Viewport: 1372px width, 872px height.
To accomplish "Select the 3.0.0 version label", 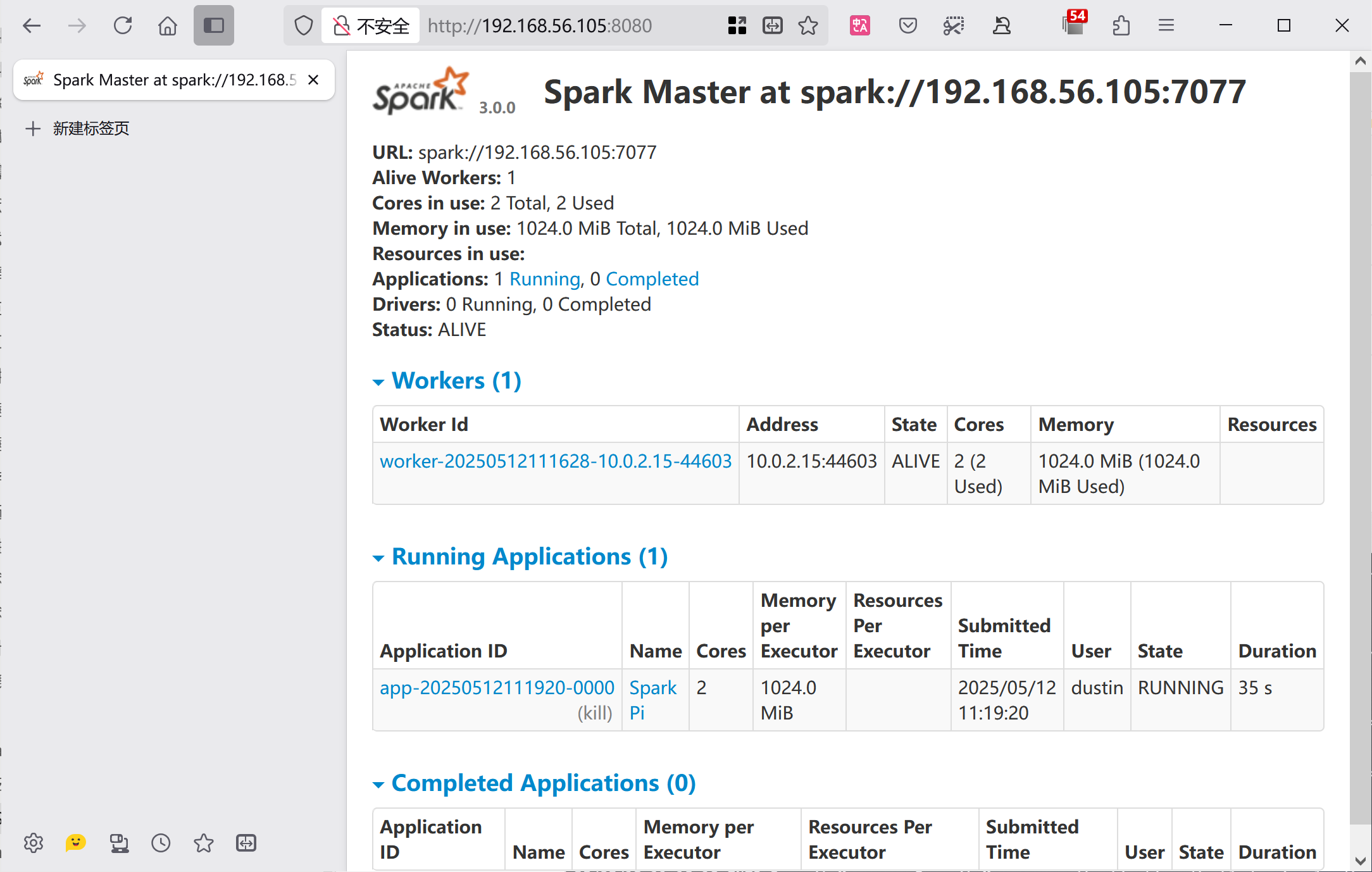I will (x=497, y=108).
